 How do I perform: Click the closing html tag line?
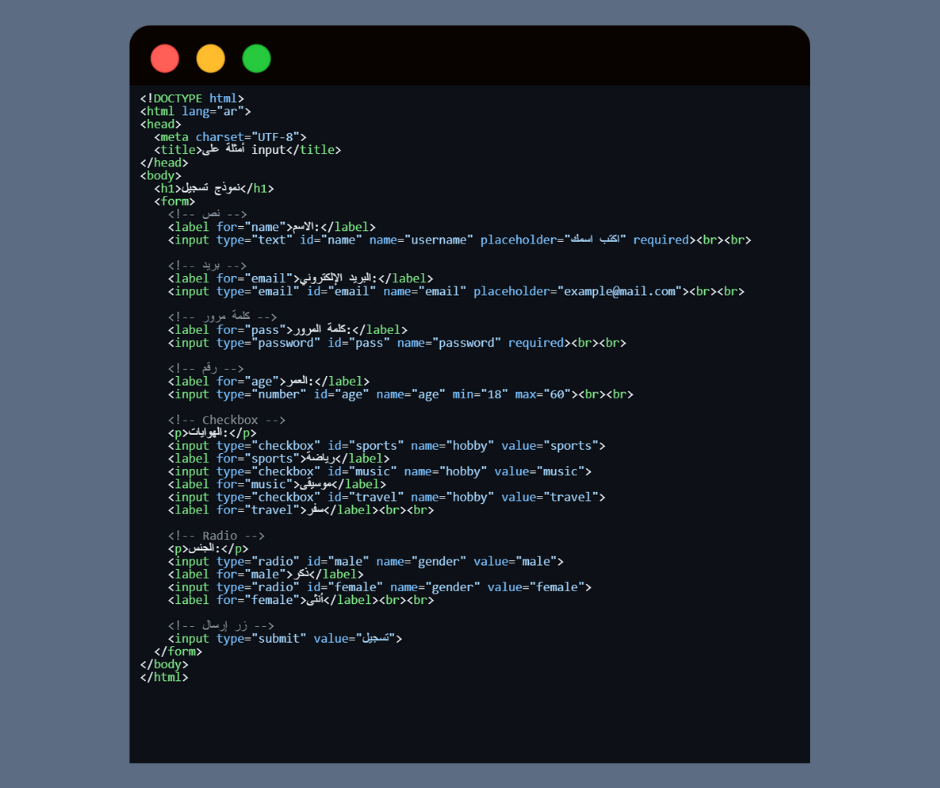(x=164, y=677)
